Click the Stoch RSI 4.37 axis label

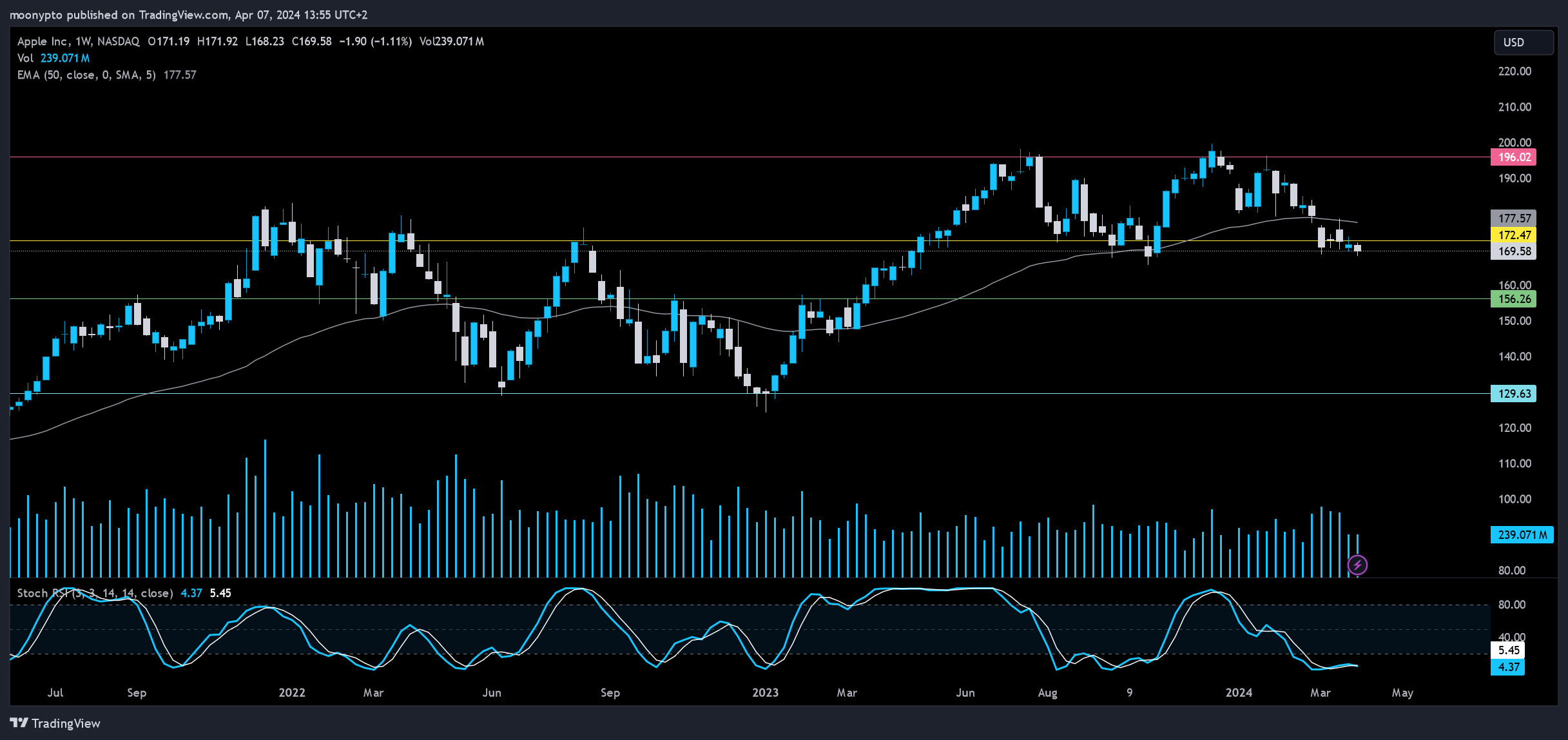coord(1508,667)
